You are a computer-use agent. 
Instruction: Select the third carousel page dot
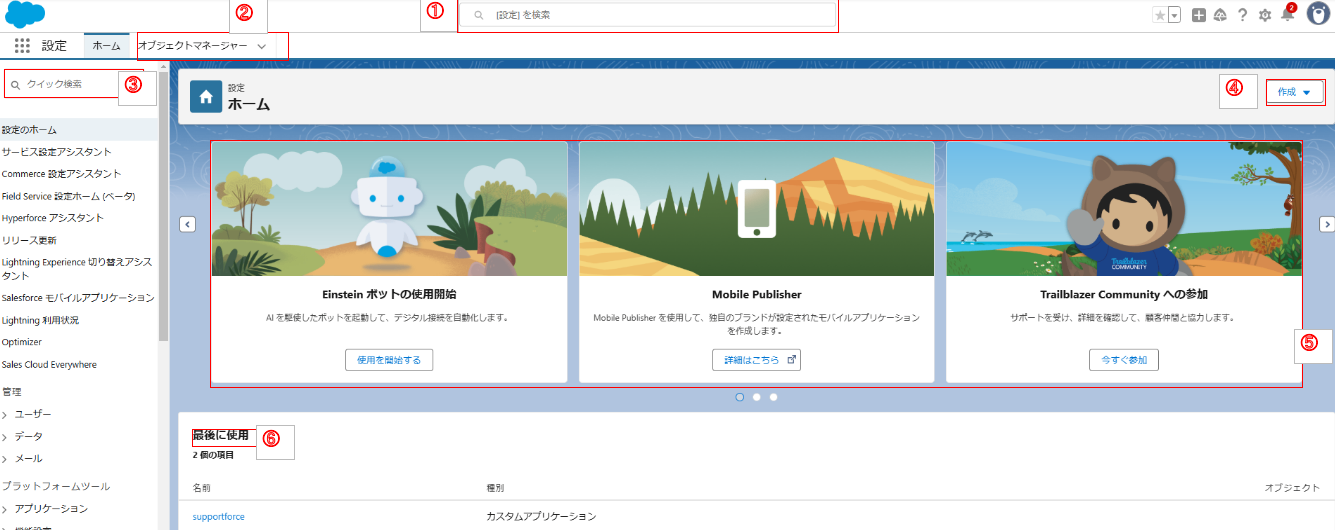tap(773, 397)
